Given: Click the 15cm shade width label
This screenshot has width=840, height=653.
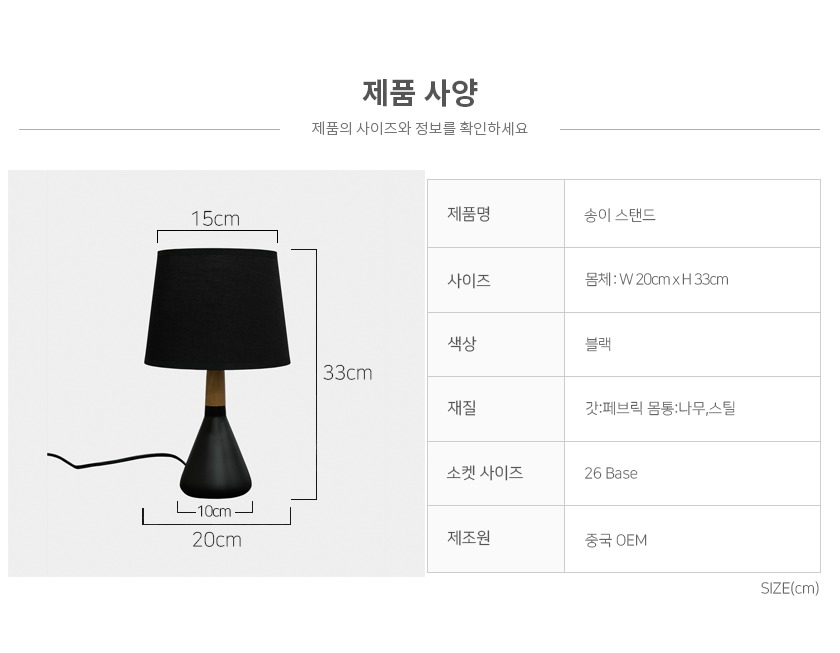Looking at the screenshot, I should (215, 218).
